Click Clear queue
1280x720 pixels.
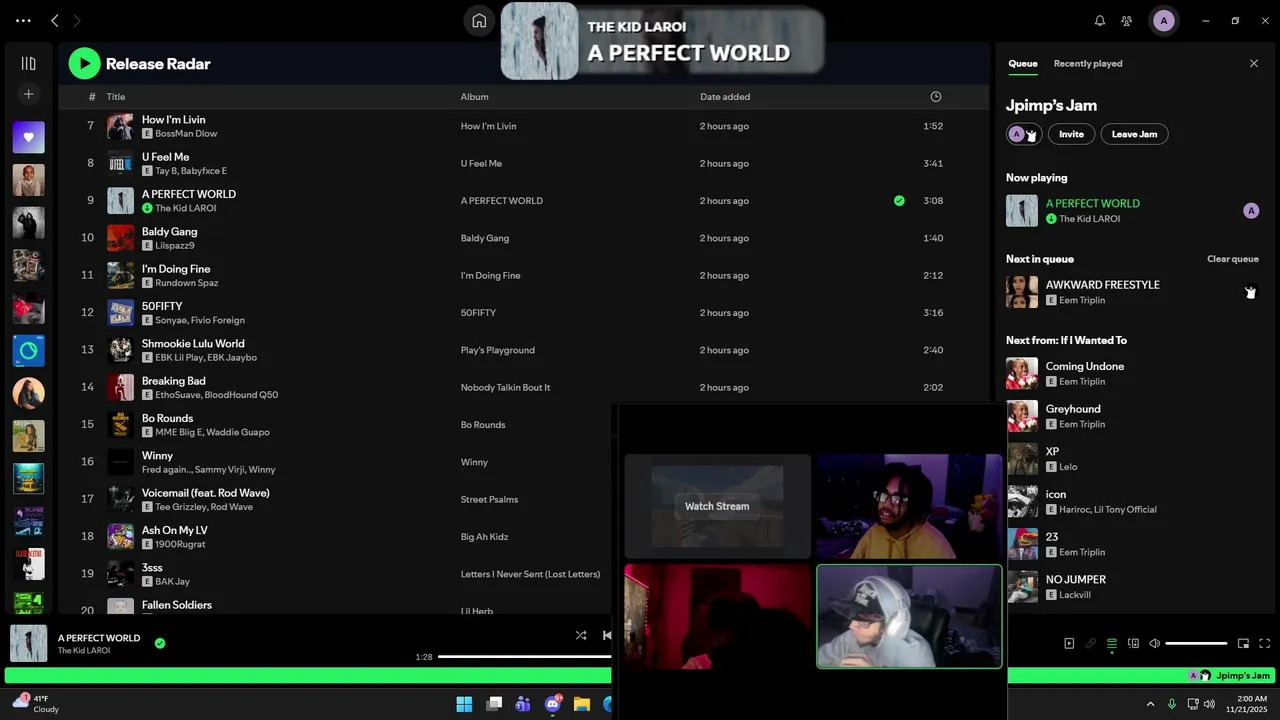point(1233,259)
